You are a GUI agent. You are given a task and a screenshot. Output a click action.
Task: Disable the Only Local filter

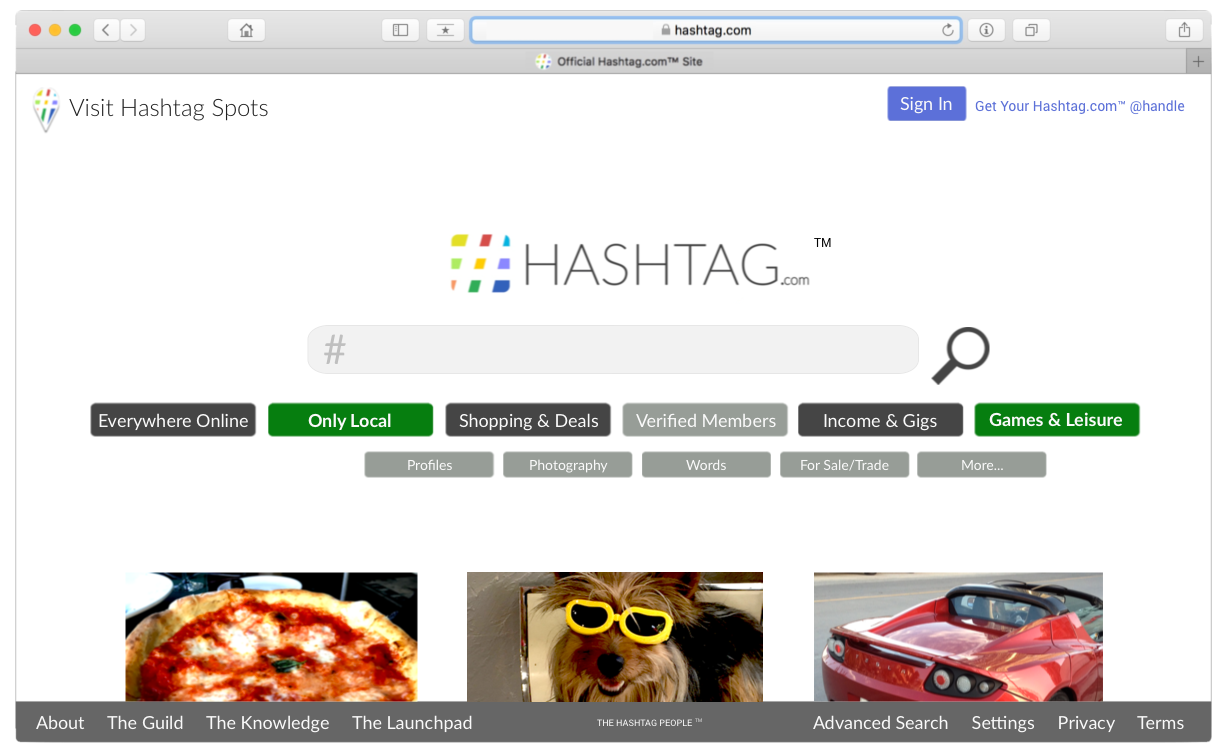(x=350, y=420)
